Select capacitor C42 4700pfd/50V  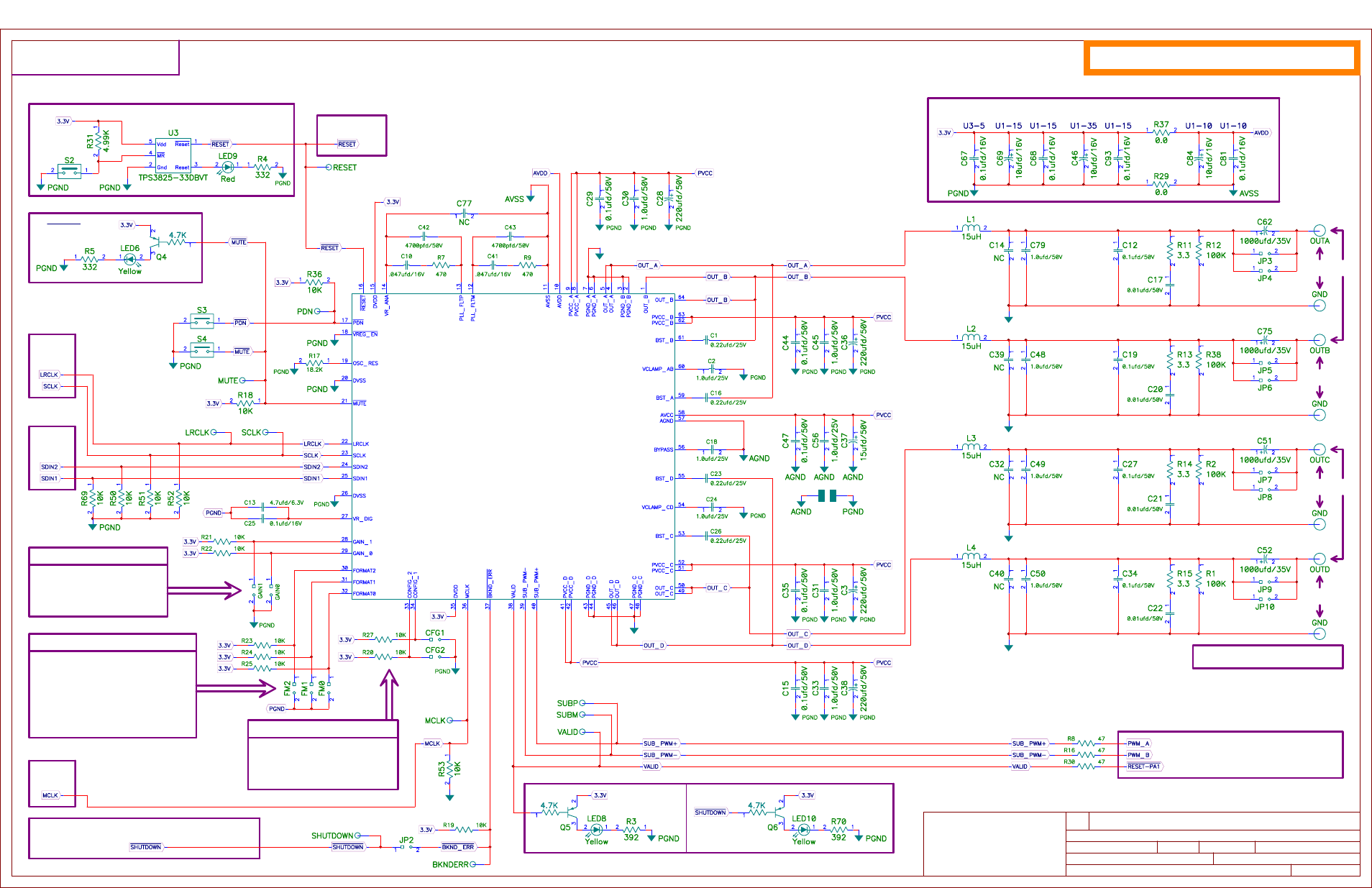click(424, 236)
